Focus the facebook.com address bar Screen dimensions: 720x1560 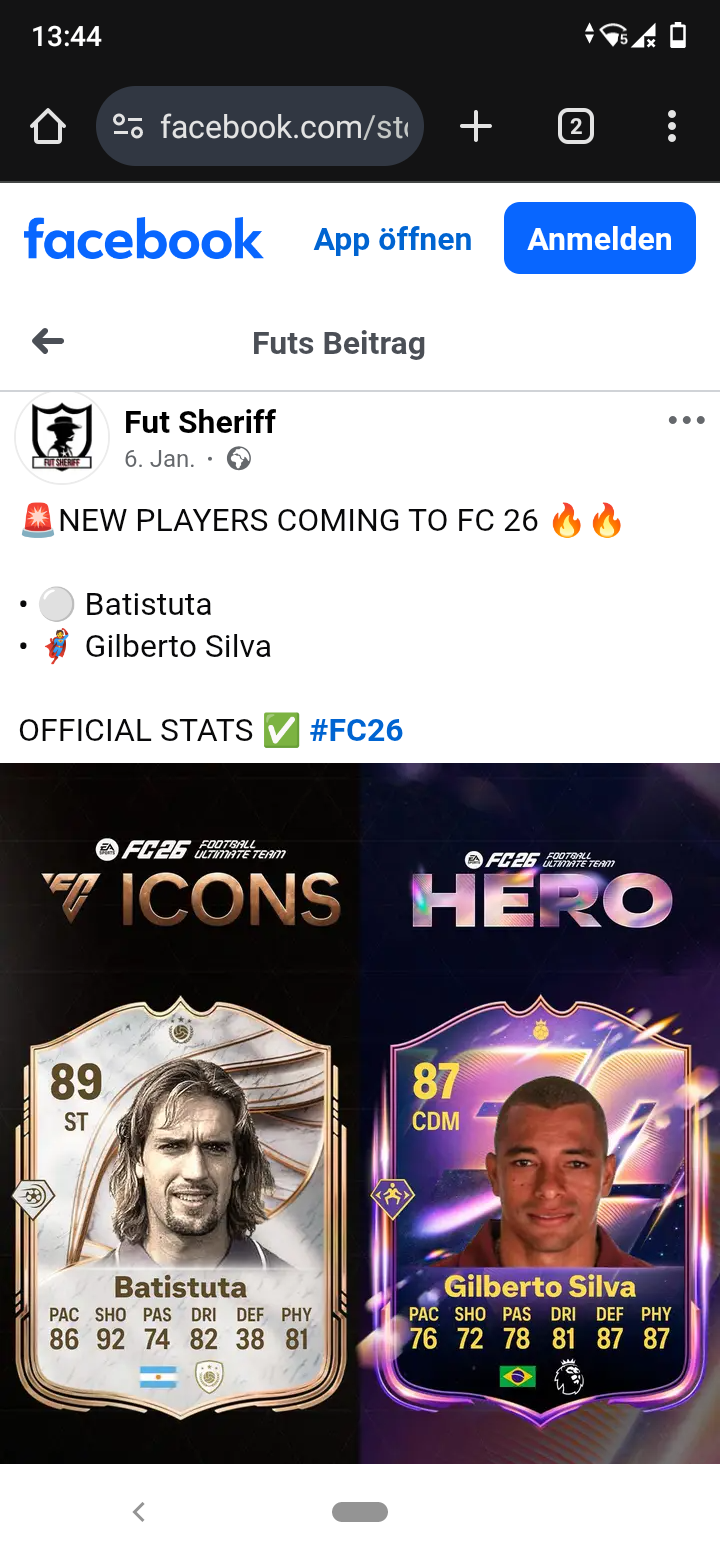point(260,127)
